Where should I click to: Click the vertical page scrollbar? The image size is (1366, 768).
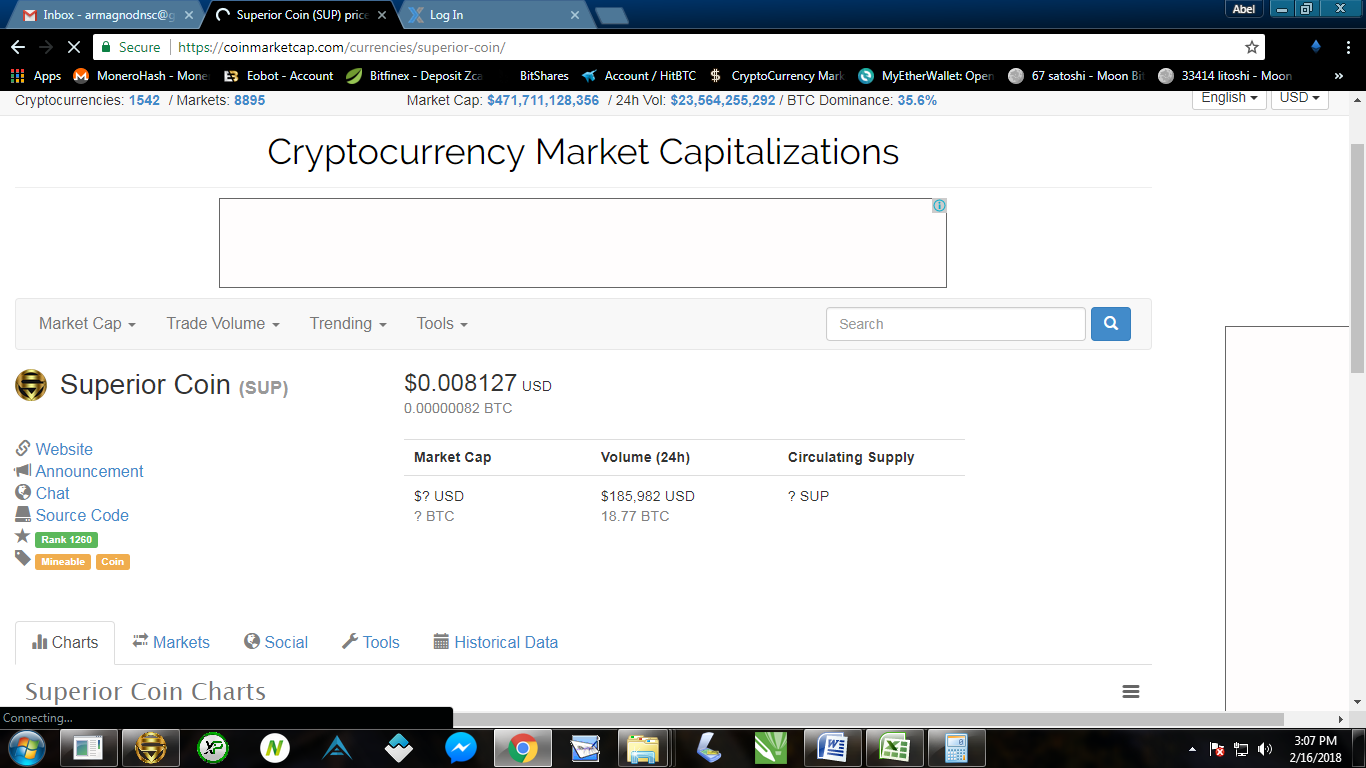click(1357, 257)
